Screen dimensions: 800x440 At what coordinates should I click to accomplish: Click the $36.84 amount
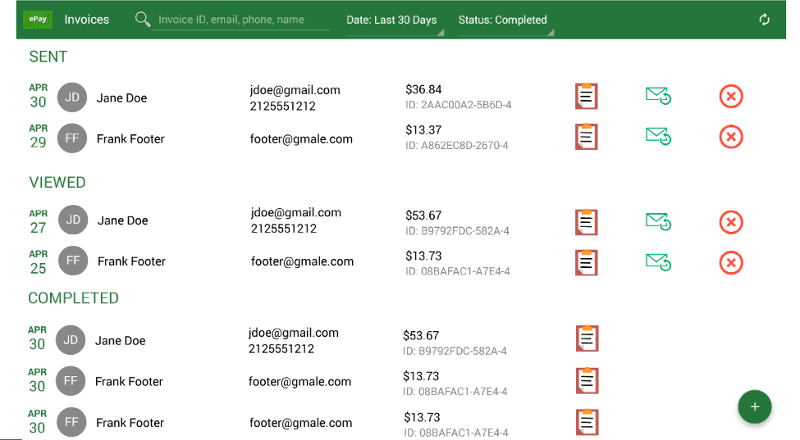tap(423, 89)
